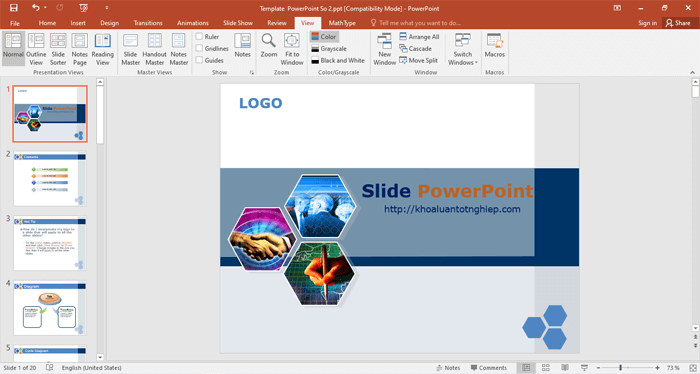This screenshot has height=374, width=700.
Task: Click the slide area scroll-up arrow
Action: tap(695, 82)
